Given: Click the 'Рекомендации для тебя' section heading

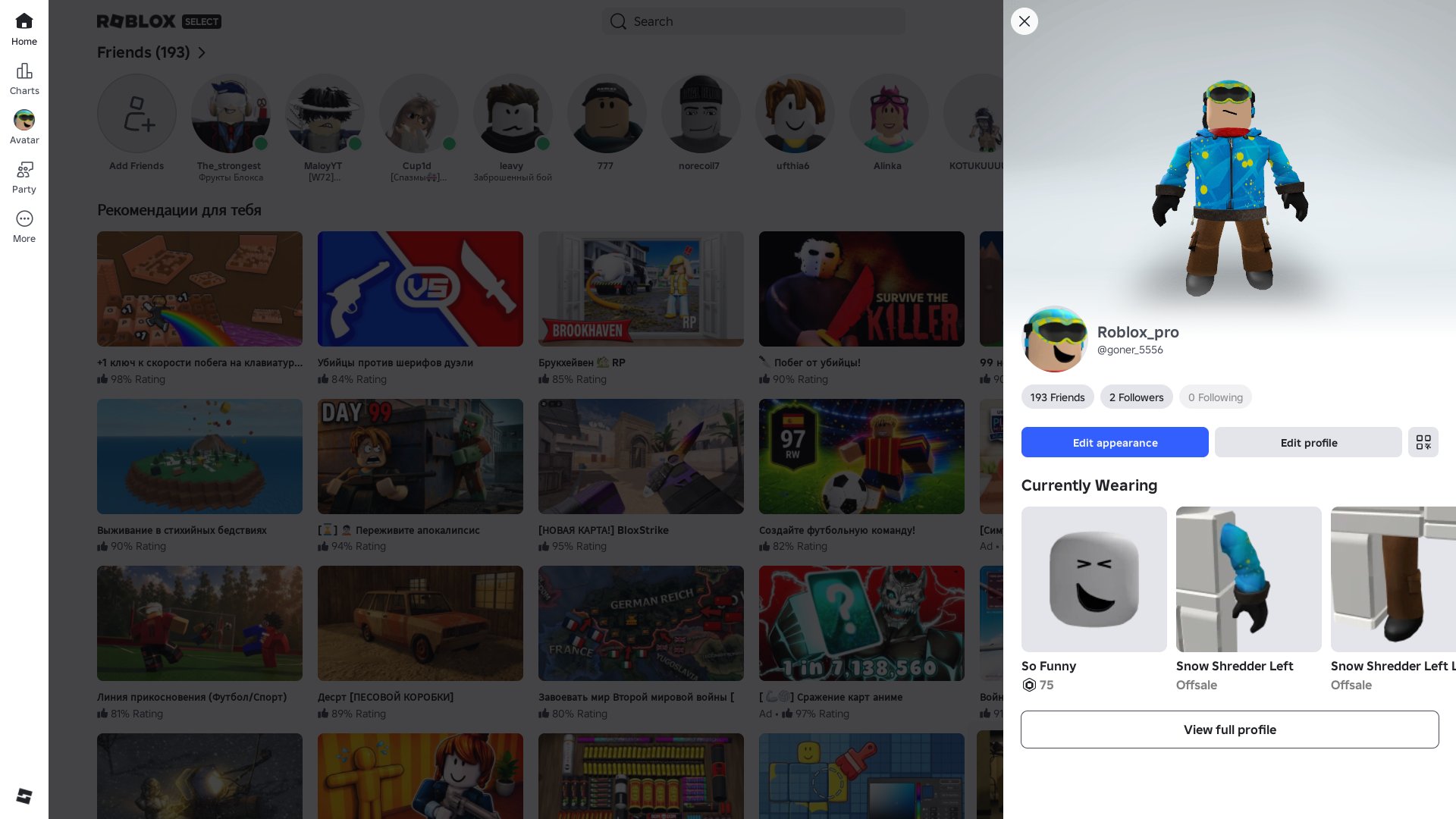Looking at the screenshot, I should 179,210.
